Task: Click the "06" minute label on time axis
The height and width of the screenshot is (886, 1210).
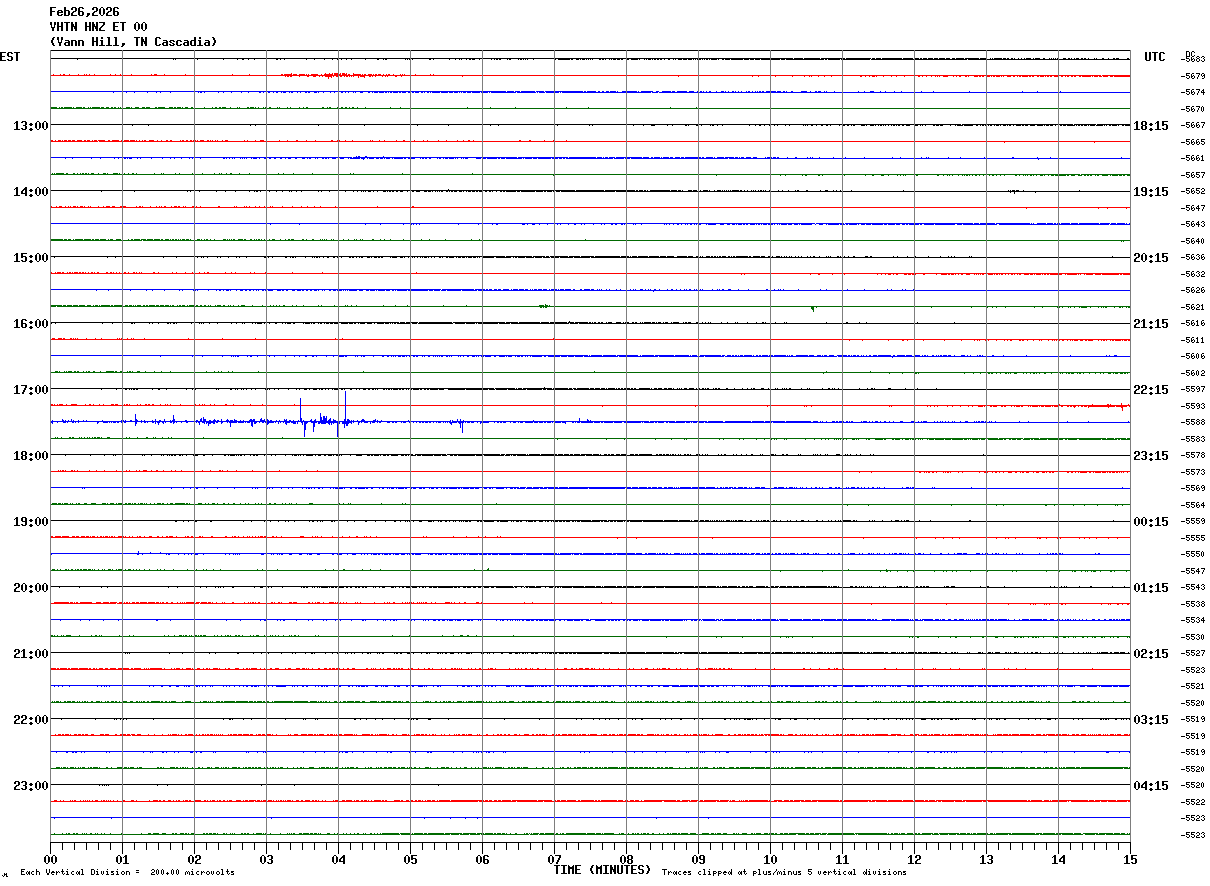Action: click(482, 859)
